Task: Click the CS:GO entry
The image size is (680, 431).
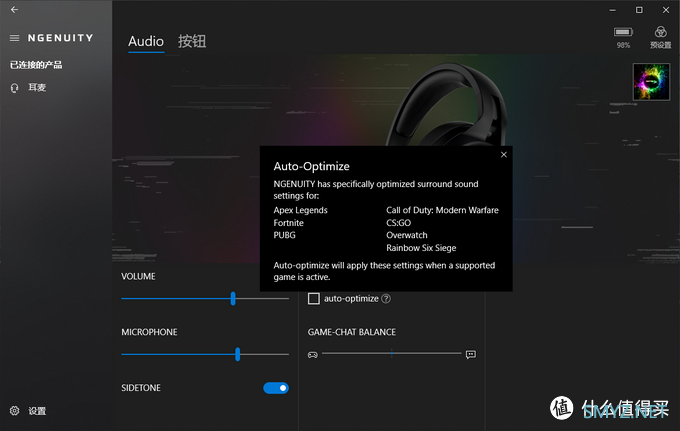Action: pyautogui.click(x=399, y=223)
